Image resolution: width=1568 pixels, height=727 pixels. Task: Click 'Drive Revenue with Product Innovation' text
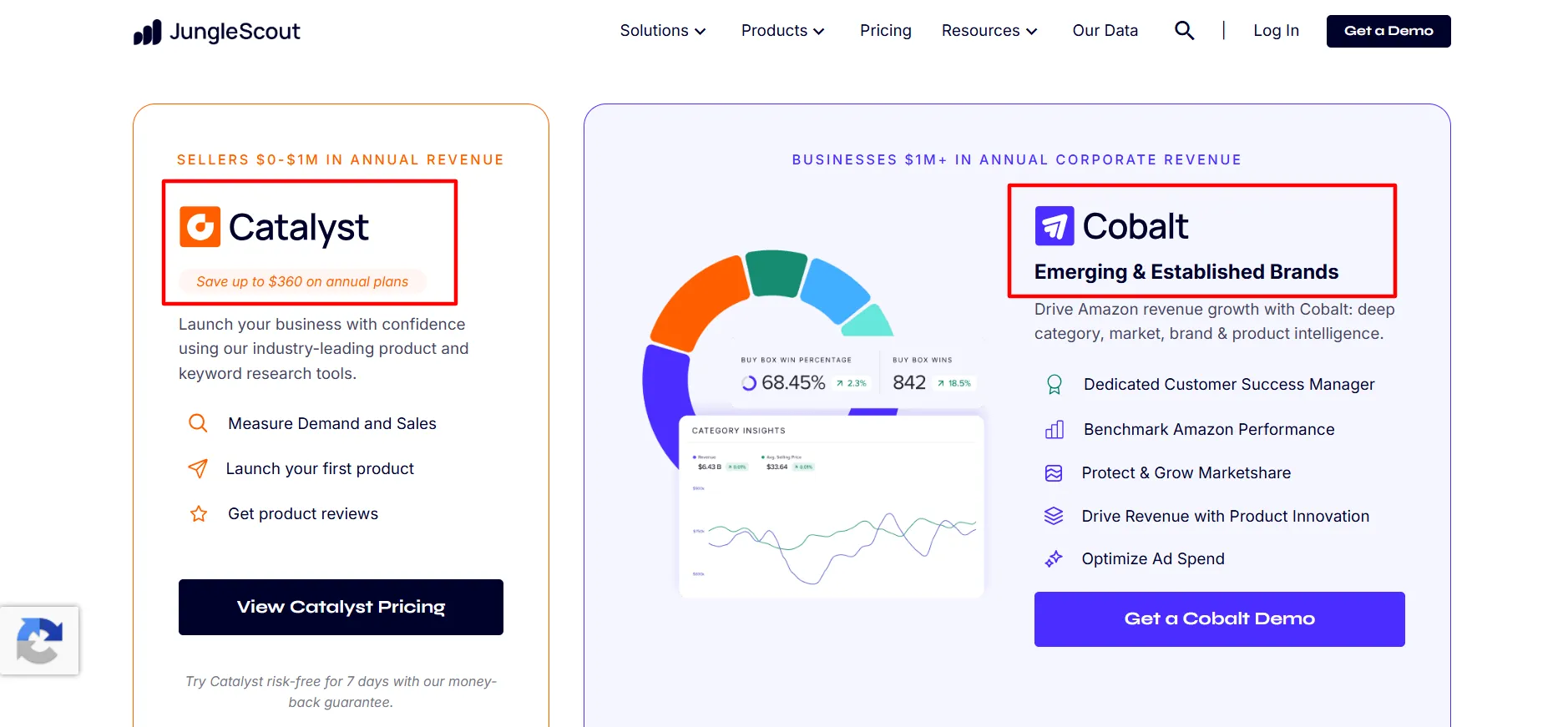coord(1226,516)
